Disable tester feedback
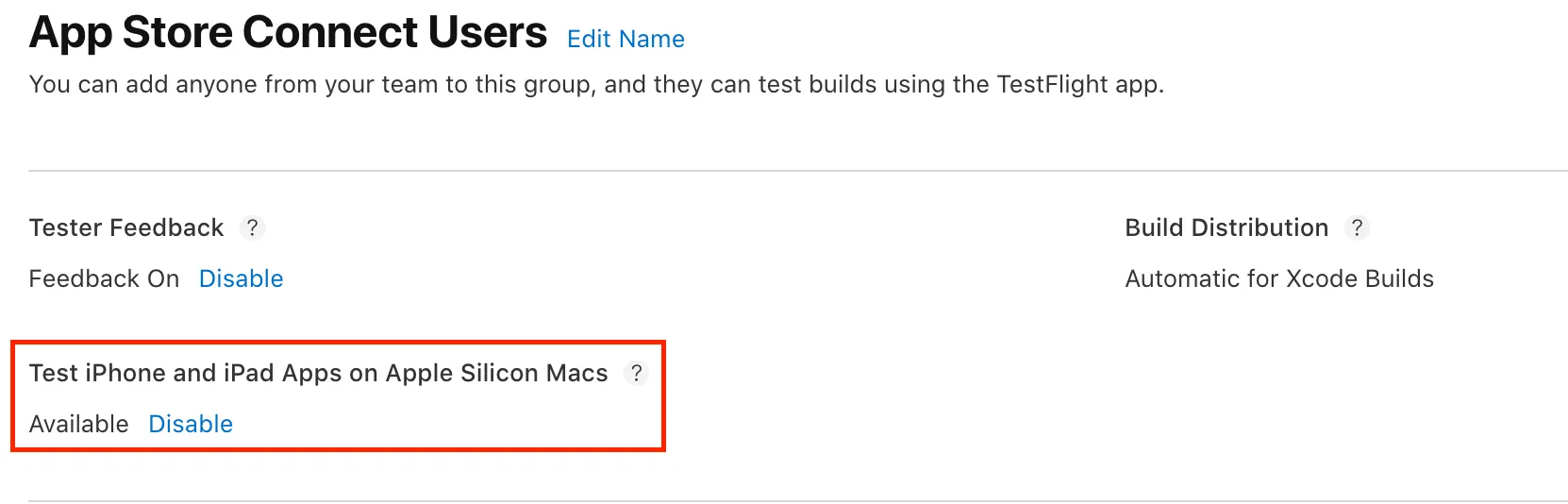This screenshot has height=504, width=1568. click(x=241, y=278)
